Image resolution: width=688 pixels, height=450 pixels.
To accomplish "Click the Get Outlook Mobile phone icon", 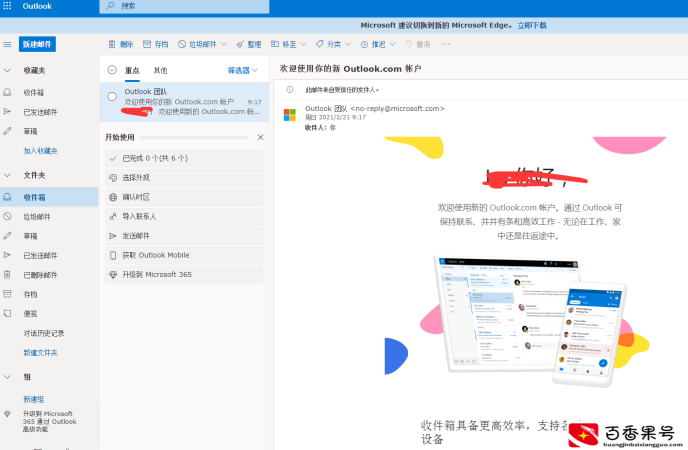I will tap(113, 255).
